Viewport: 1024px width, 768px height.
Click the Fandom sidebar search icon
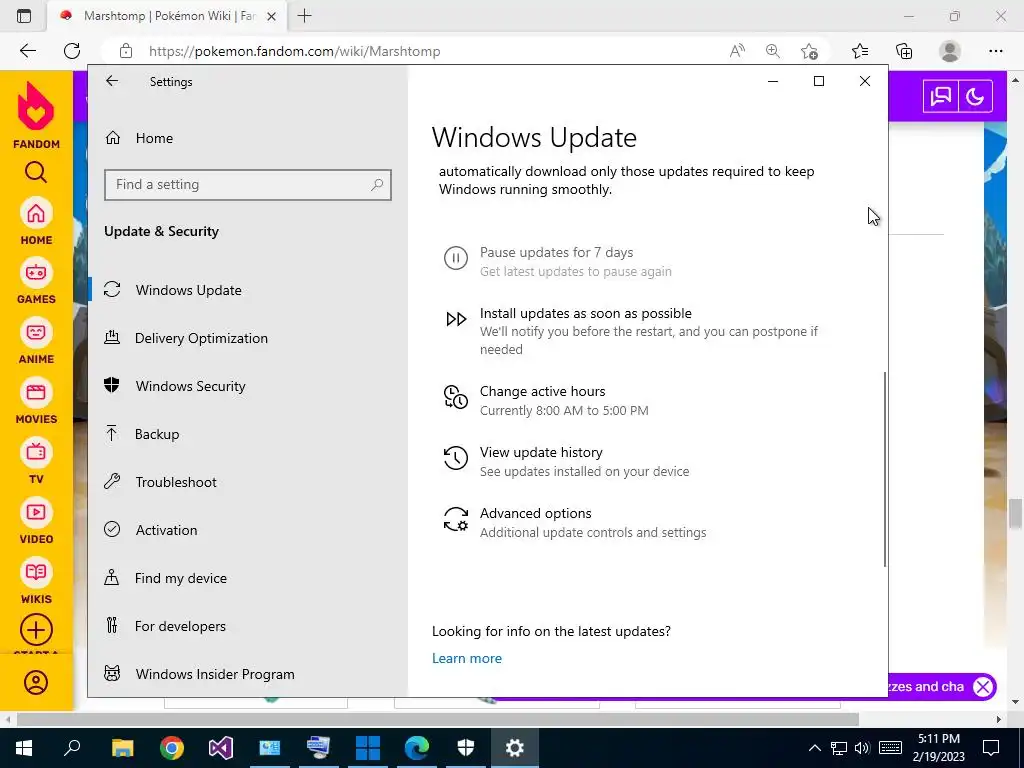(36, 172)
